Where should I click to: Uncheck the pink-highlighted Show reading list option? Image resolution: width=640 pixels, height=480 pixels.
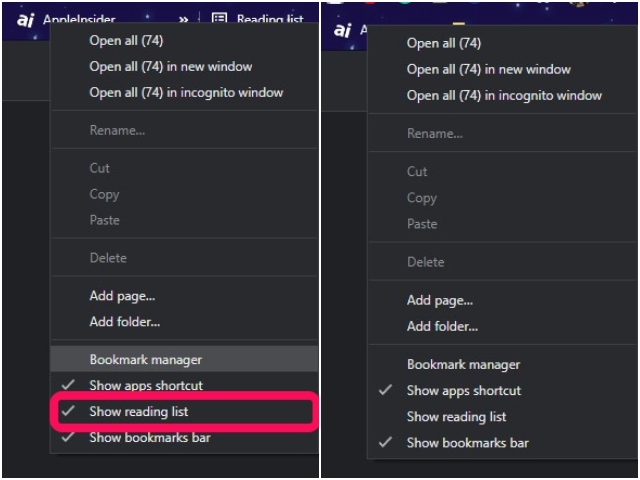pos(138,411)
